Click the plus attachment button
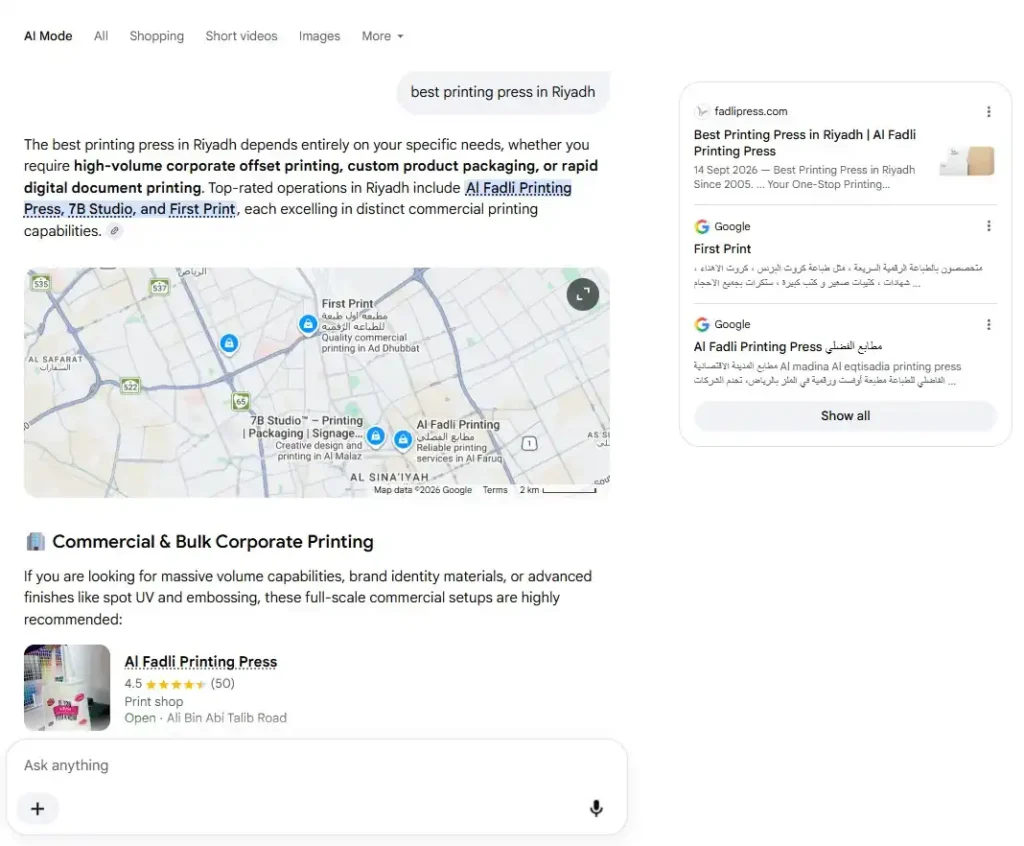Viewport: 1024px width, 846px height. 38,809
